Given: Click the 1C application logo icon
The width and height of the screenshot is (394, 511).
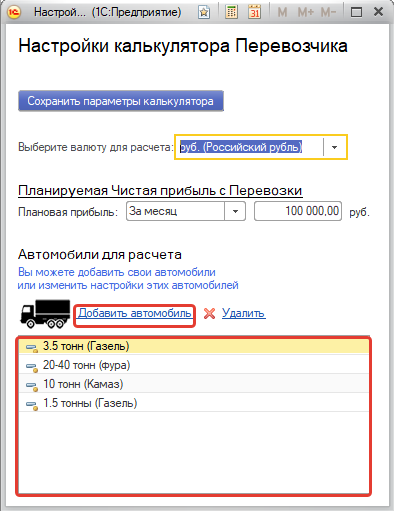Looking at the screenshot, I should pyautogui.click(x=14, y=12).
